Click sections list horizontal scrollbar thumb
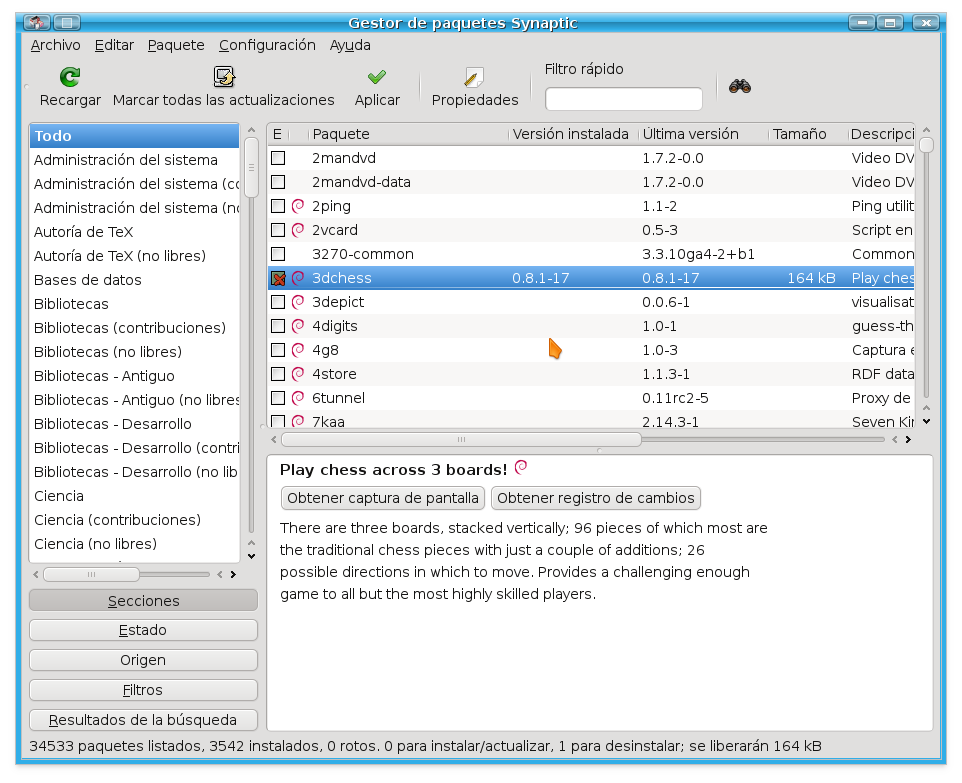The image size is (962, 783). click(91, 574)
